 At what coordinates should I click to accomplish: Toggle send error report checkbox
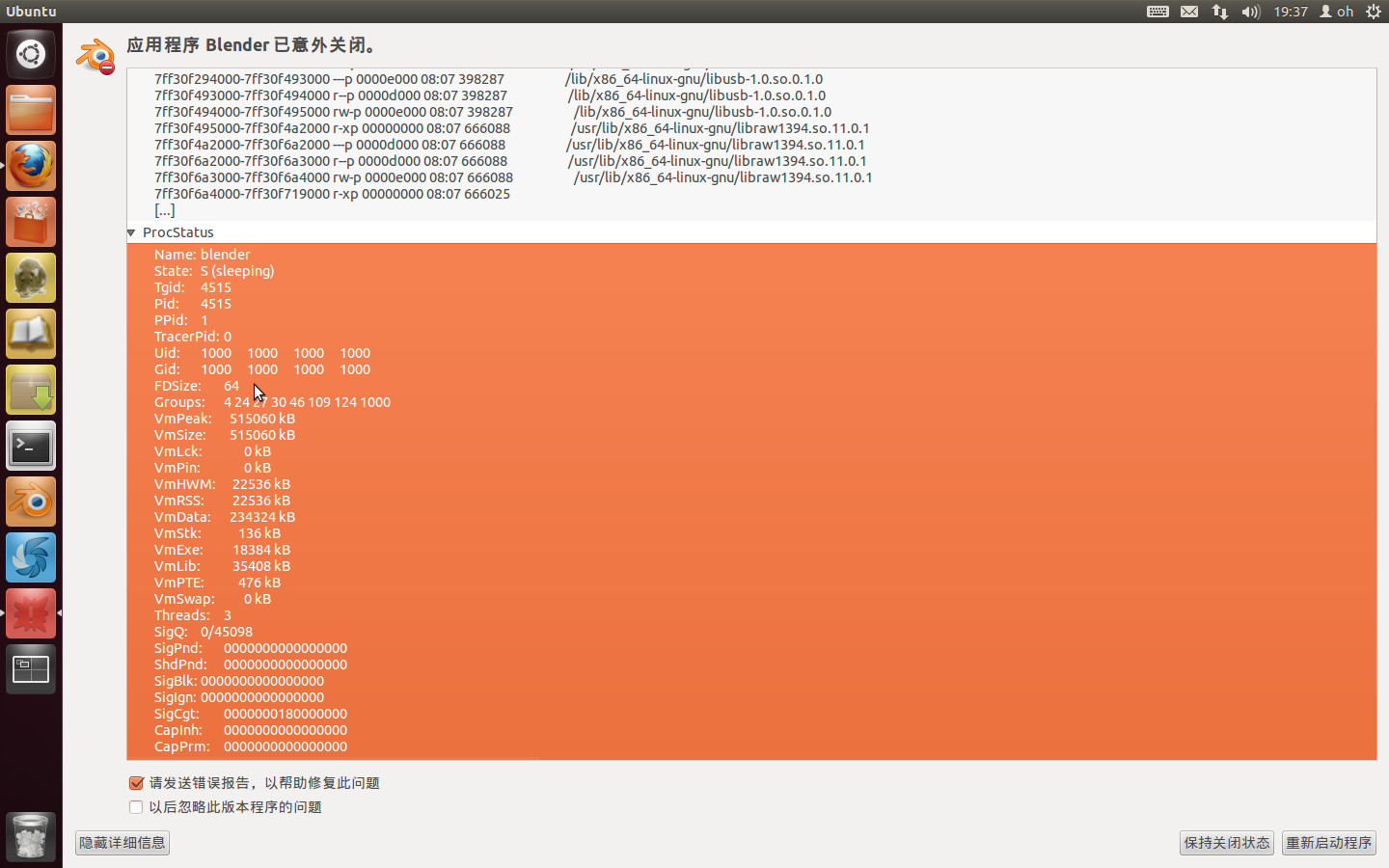tap(136, 783)
